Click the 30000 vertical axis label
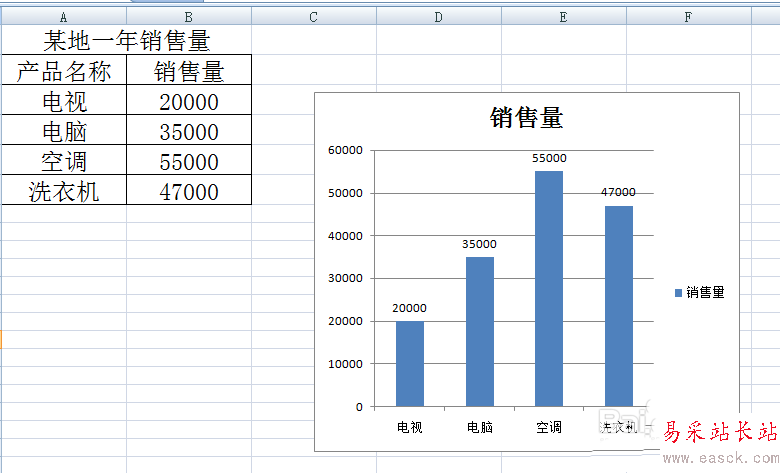Viewport: 780px width, 473px height. tap(345, 279)
